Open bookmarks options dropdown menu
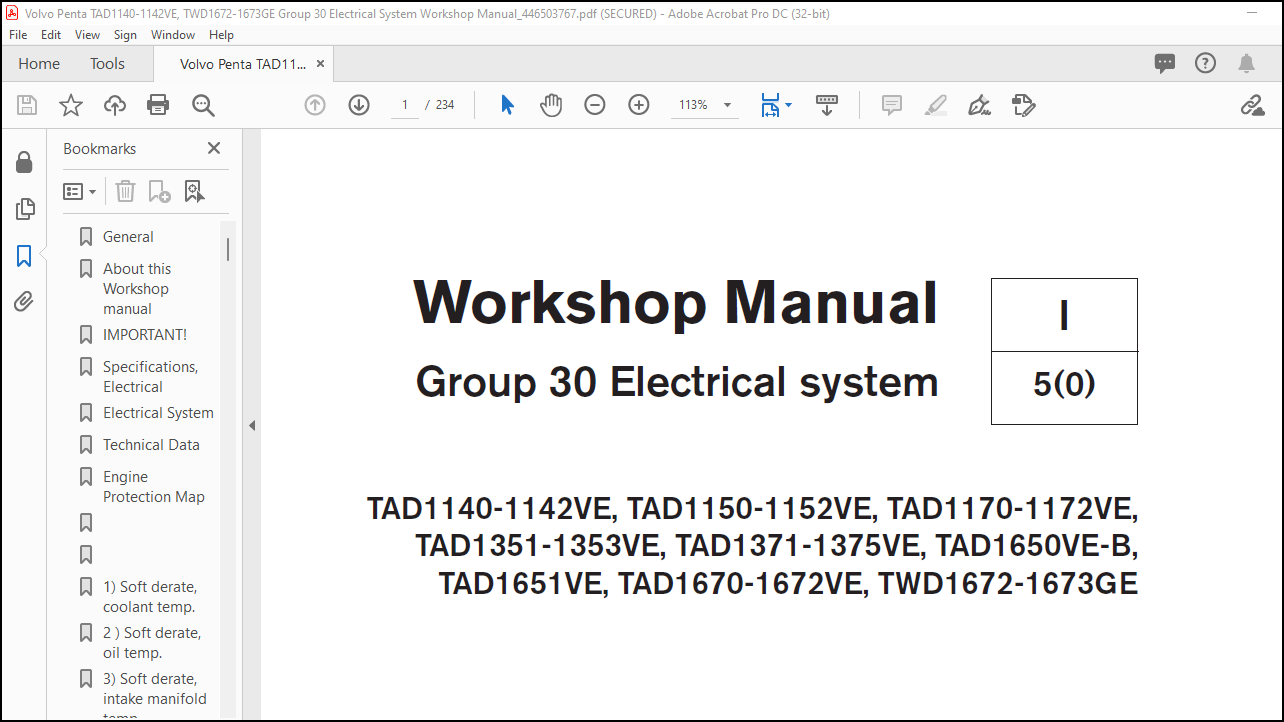The width and height of the screenshot is (1284, 722). [80, 191]
